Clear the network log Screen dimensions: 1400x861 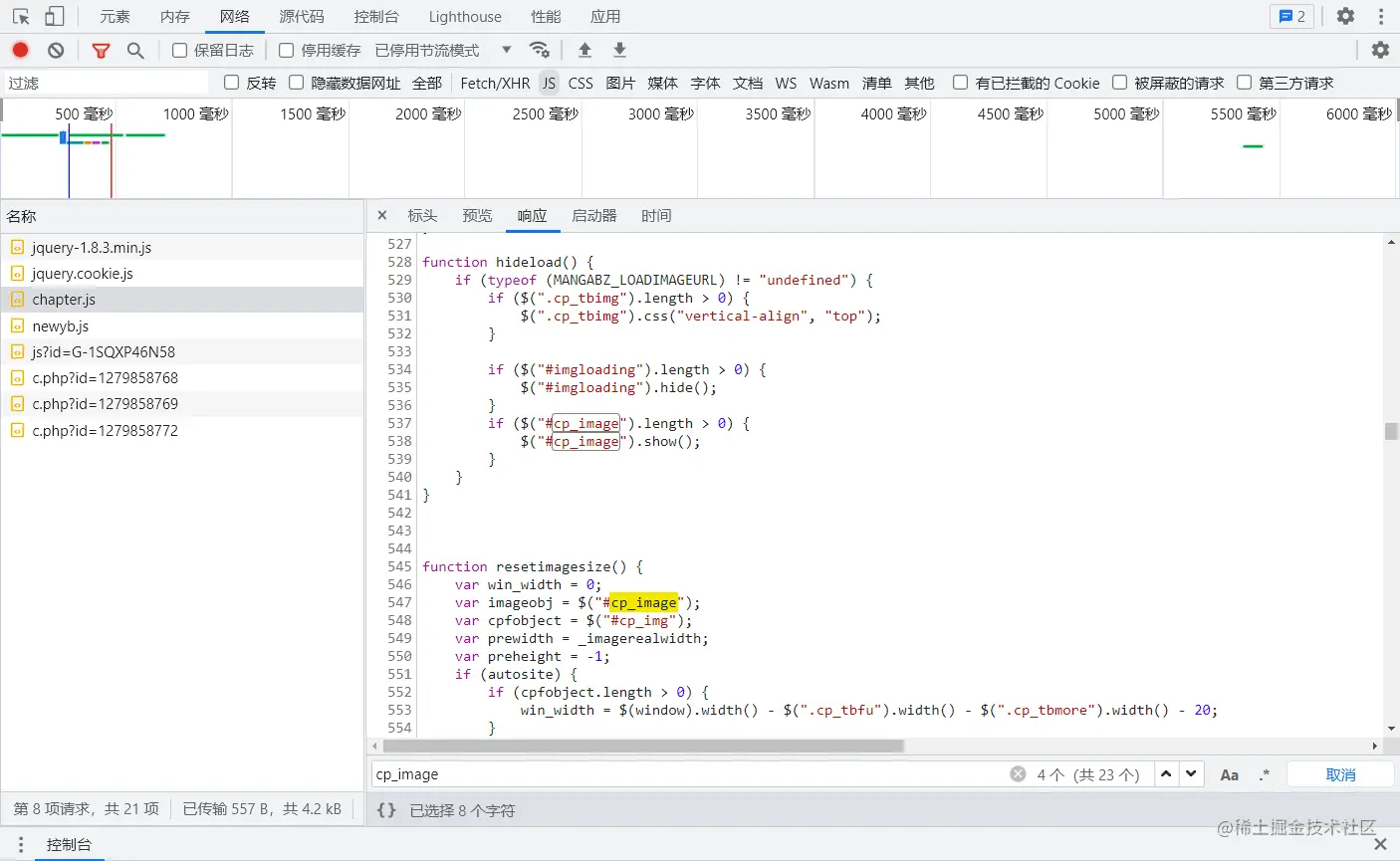coord(56,50)
